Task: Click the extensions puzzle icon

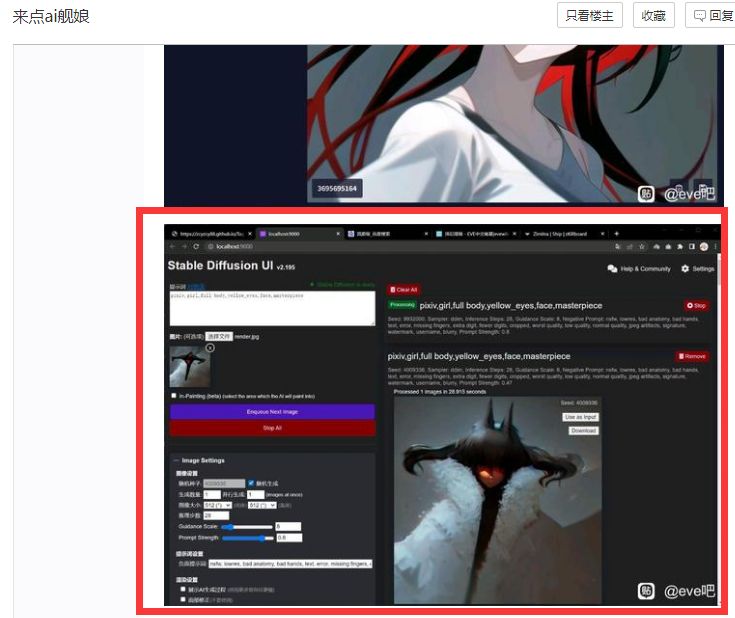Action: pos(680,247)
